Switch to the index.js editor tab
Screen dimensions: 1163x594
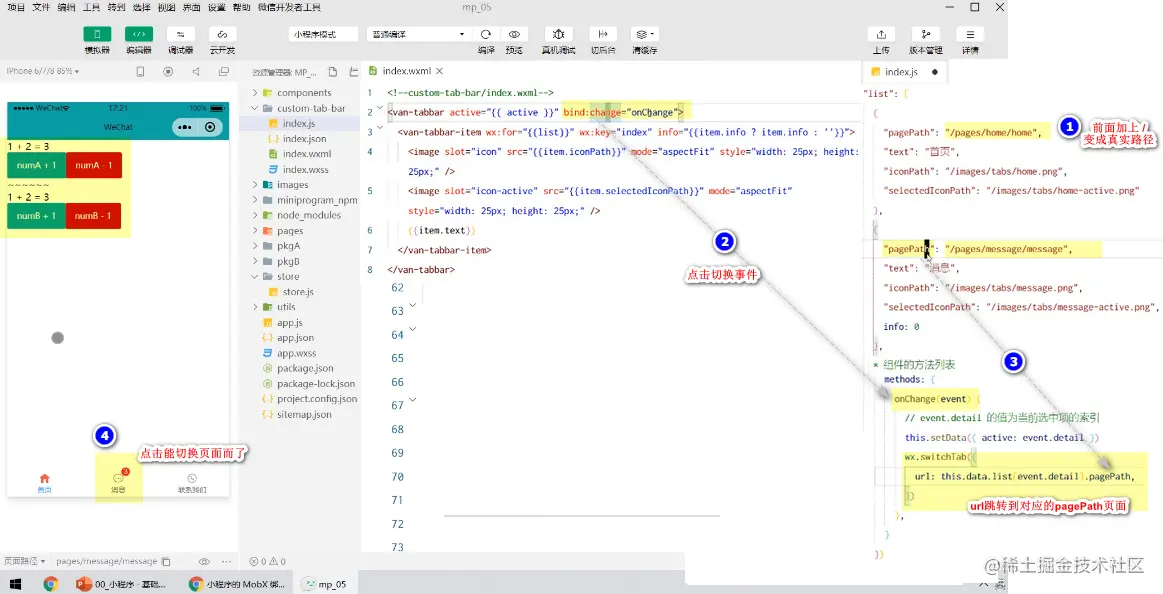pyautogui.click(x=901, y=72)
